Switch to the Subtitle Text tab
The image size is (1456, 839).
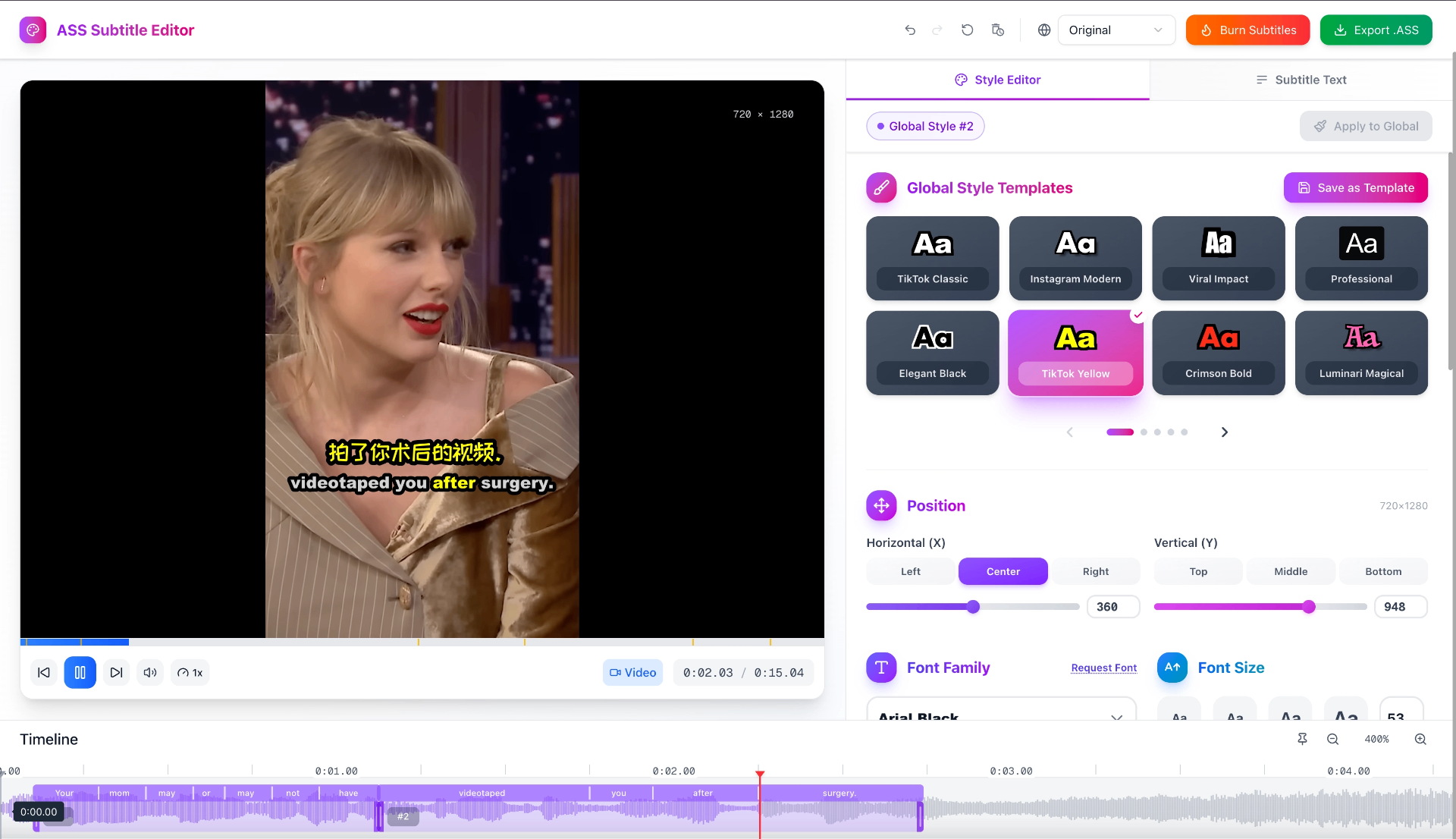click(x=1301, y=80)
